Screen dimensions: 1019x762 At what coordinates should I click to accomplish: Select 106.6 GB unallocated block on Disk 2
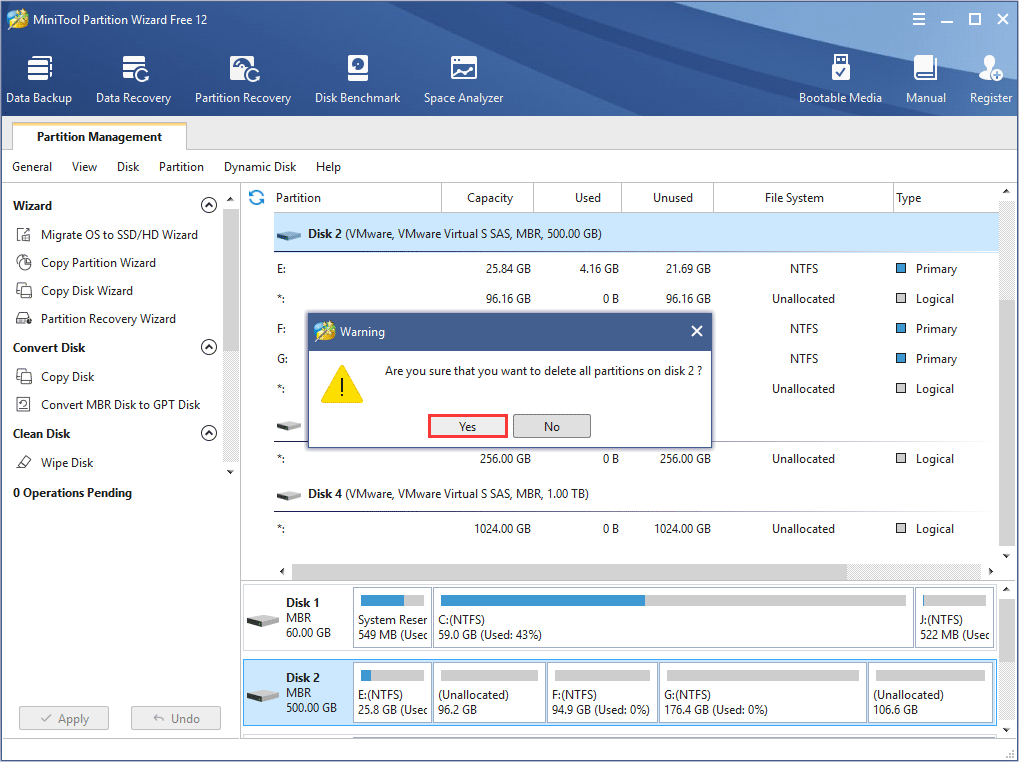point(931,693)
